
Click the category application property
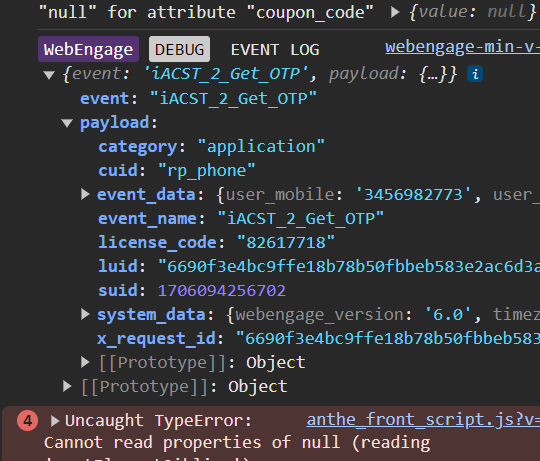click(211, 147)
